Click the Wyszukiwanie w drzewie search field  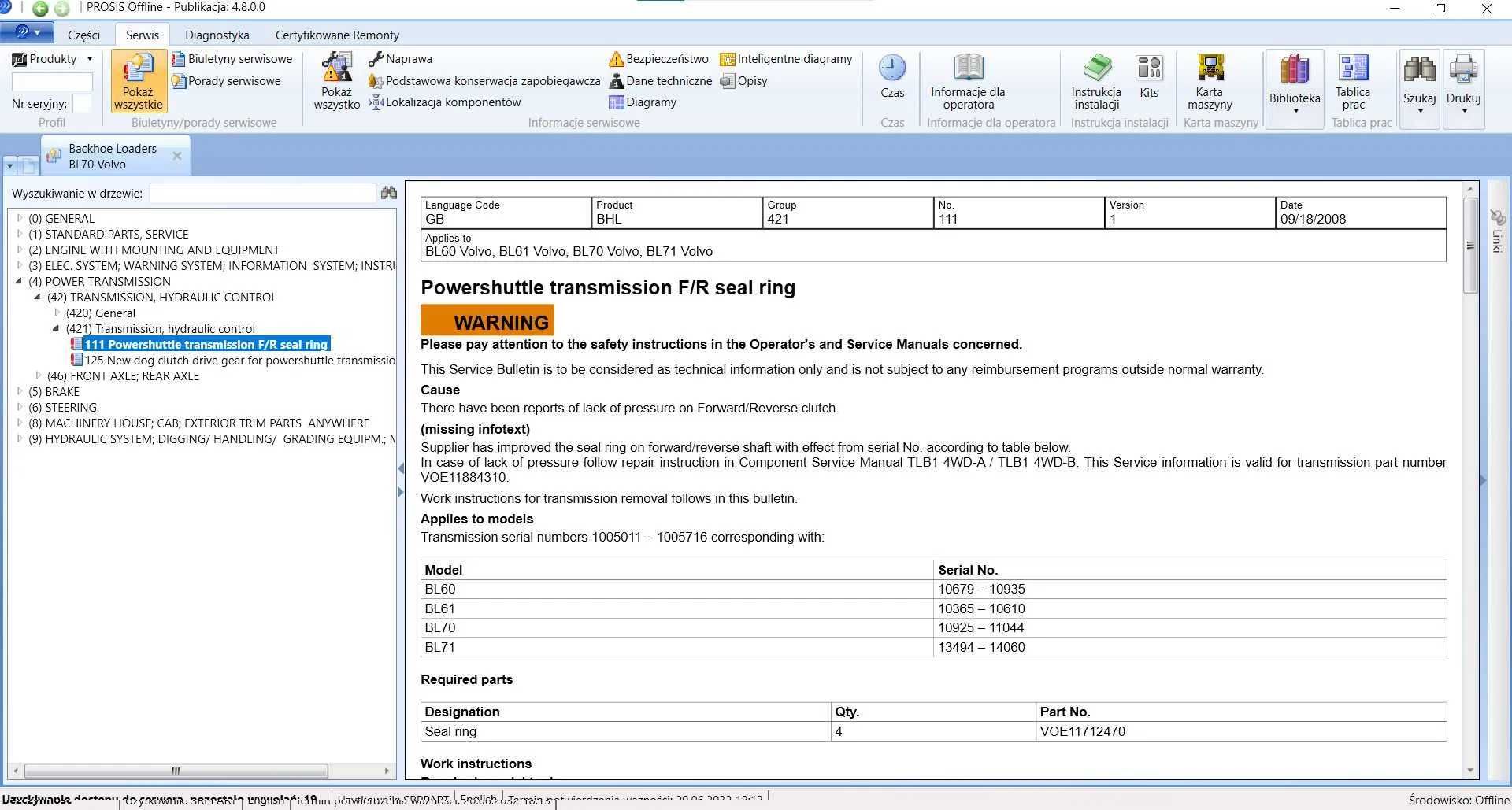coord(262,193)
